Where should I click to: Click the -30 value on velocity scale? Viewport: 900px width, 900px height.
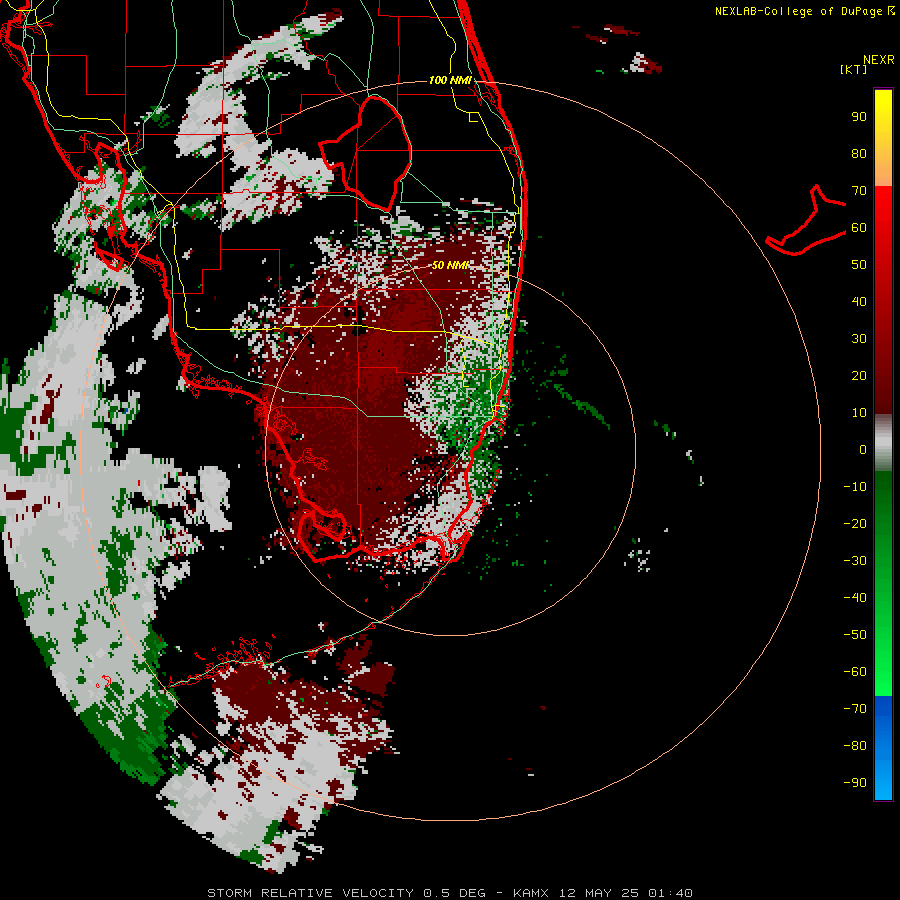click(855, 561)
